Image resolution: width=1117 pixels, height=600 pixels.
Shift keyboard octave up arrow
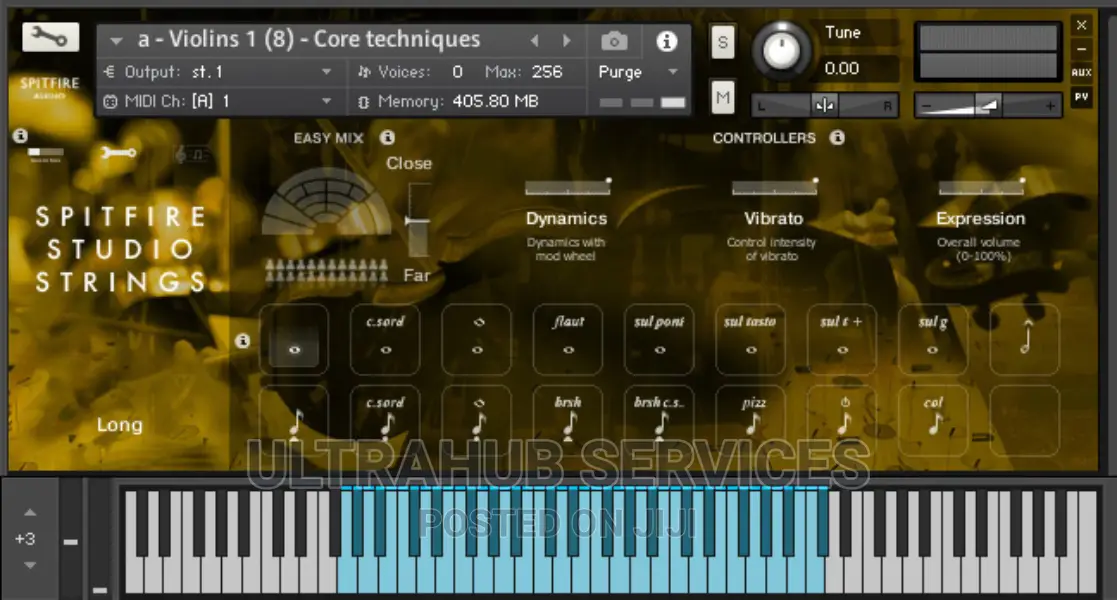(x=30, y=512)
